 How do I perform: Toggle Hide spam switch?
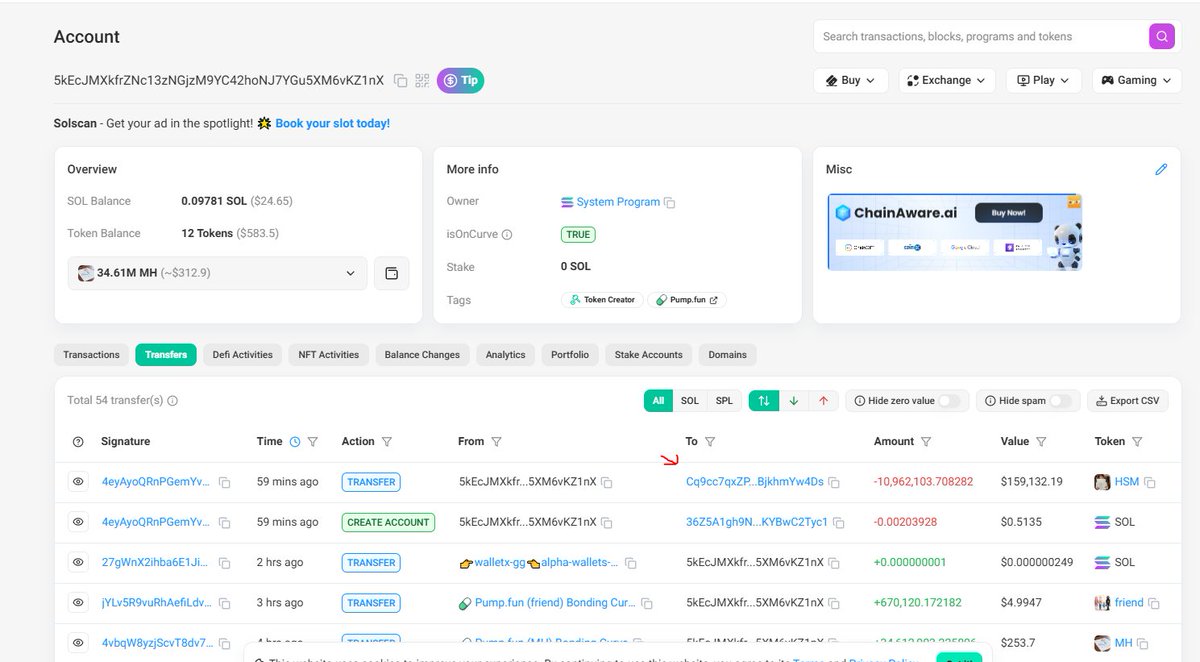[x=1060, y=401]
